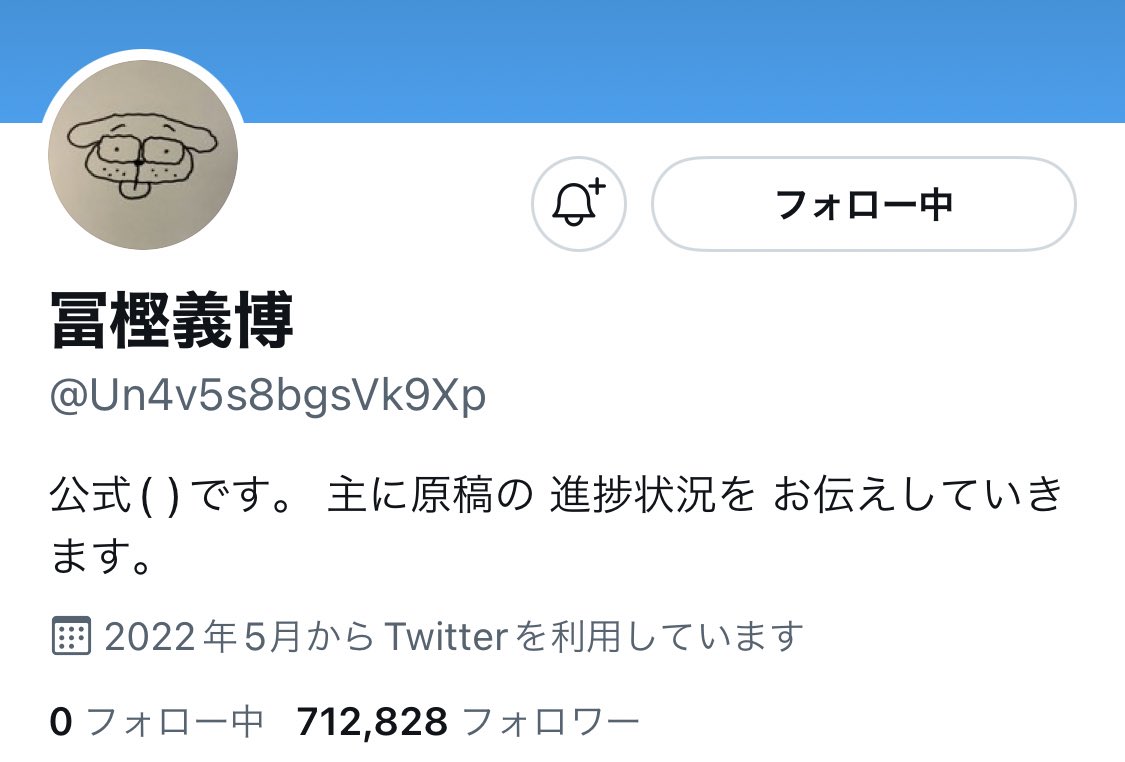Click the follower number 712,828
The height and width of the screenshot is (762, 1125).
(372, 722)
